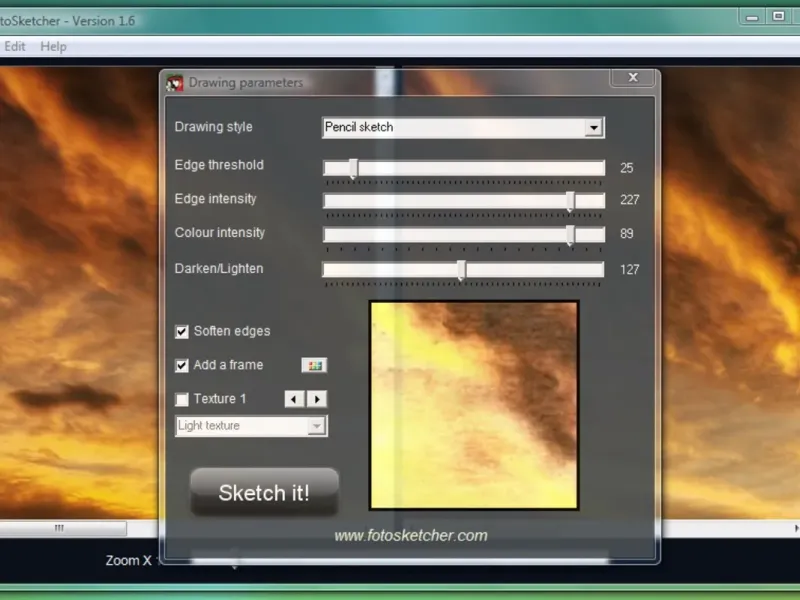Click the sketch preview thumbnail
Viewport: 800px width, 600px height.
point(474,406)
